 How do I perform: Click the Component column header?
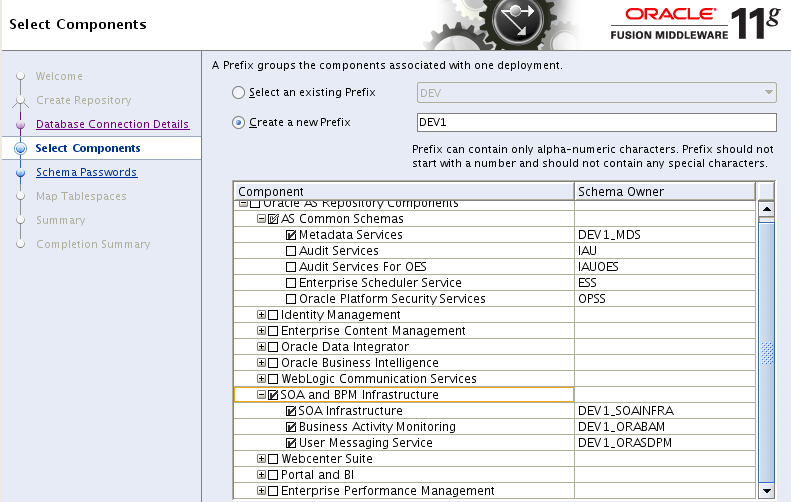coord(403,191)
